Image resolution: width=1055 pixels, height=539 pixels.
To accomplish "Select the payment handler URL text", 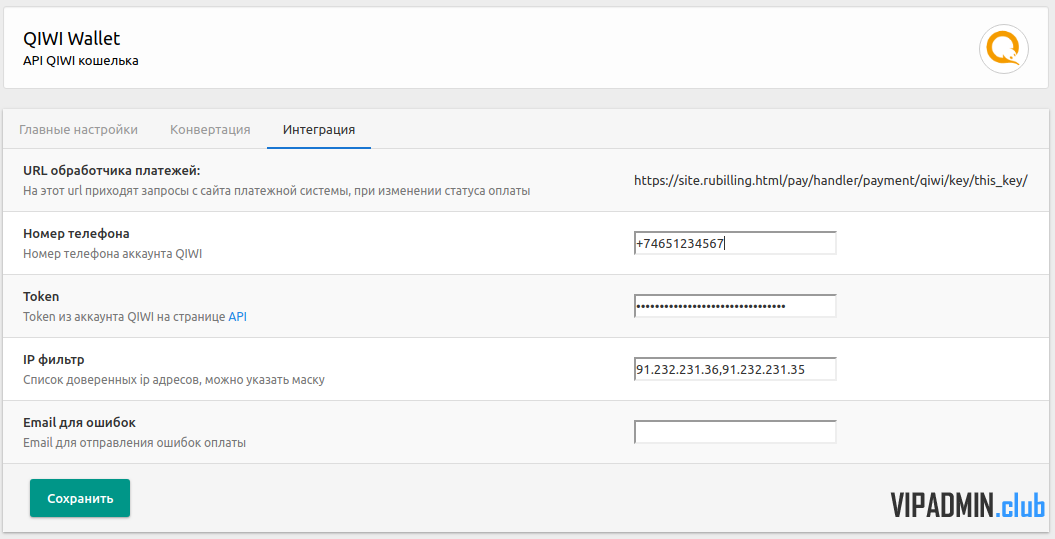I will tap(830, 180).
